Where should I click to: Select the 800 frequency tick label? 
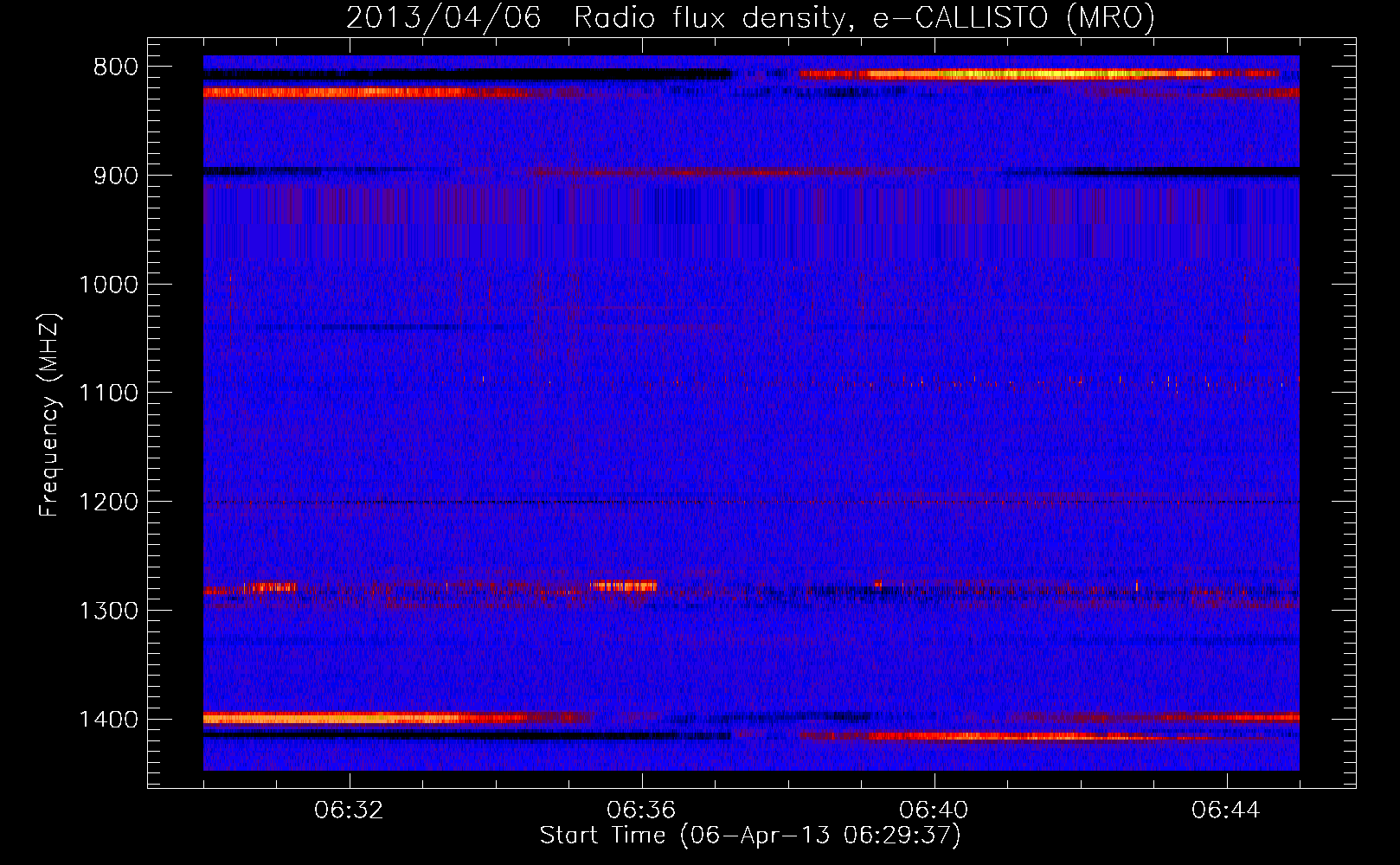(x=115, y=67)
